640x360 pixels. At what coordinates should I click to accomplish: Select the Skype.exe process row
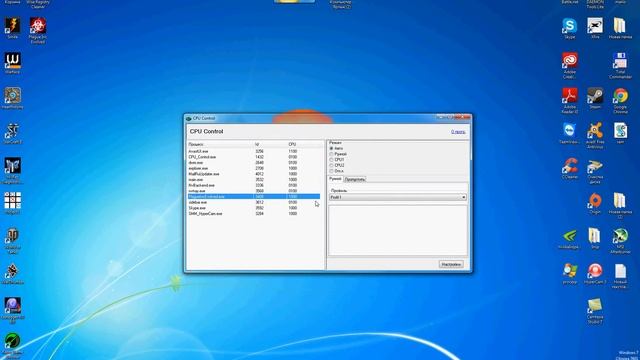(x=253, y=208)
